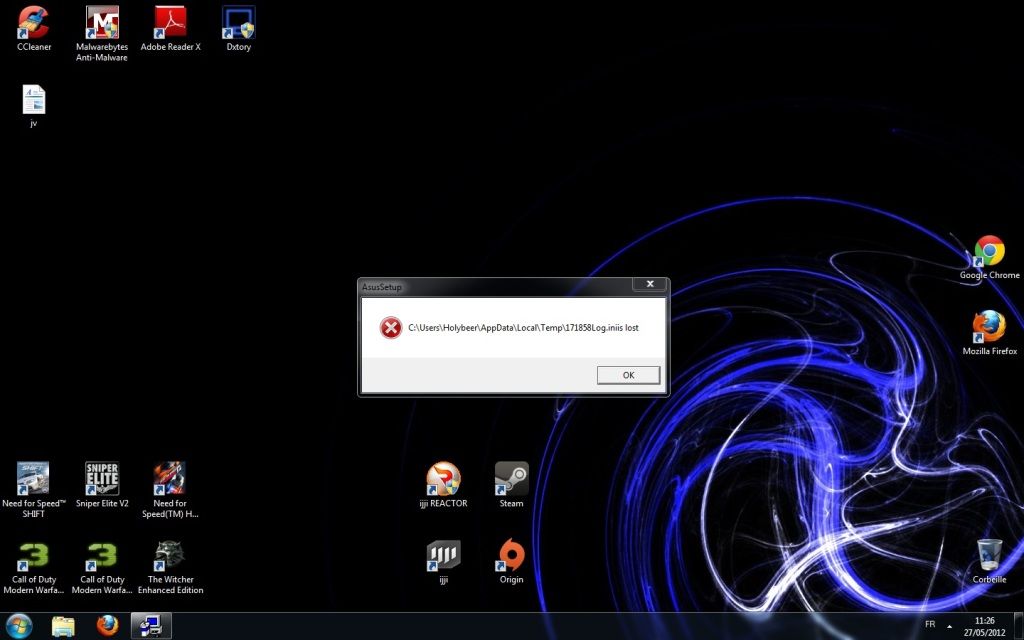Open The Witcher Enhanced Edition shortcut
The image size is (1024, 640).
[x=170, y=556]
